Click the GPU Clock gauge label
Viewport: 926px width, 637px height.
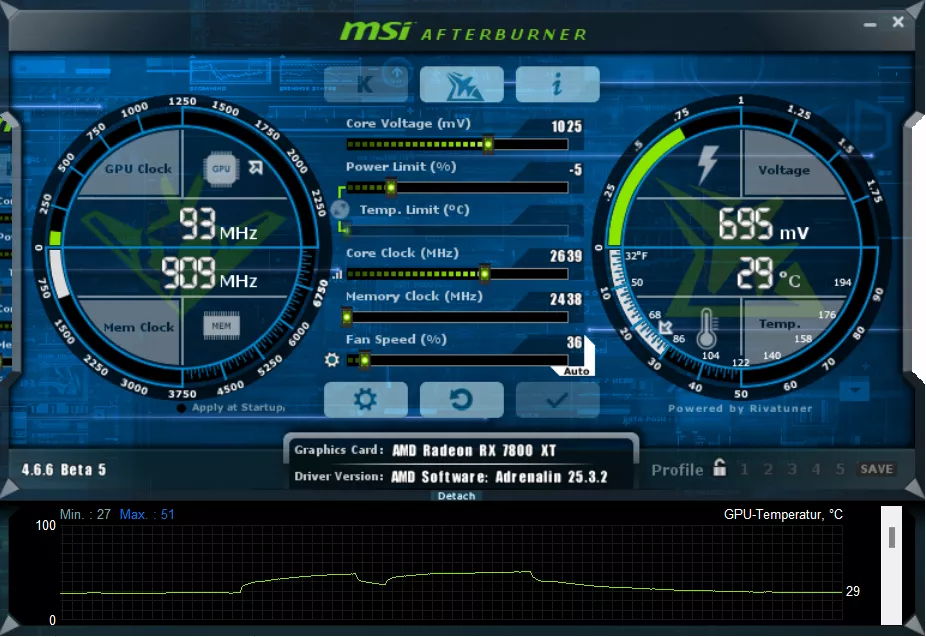point(138,169)
